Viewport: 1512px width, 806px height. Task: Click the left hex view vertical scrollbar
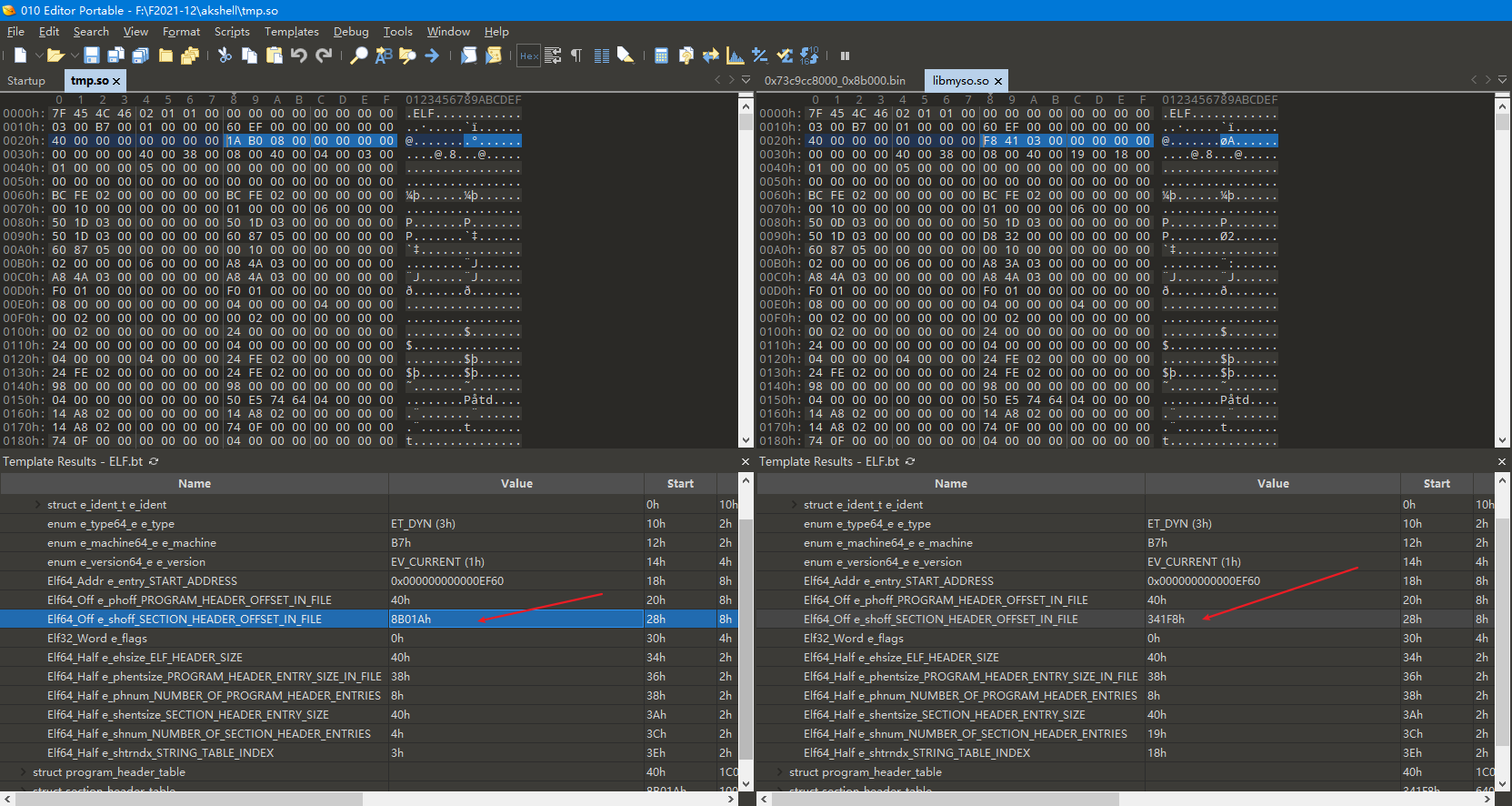[746, 270]
